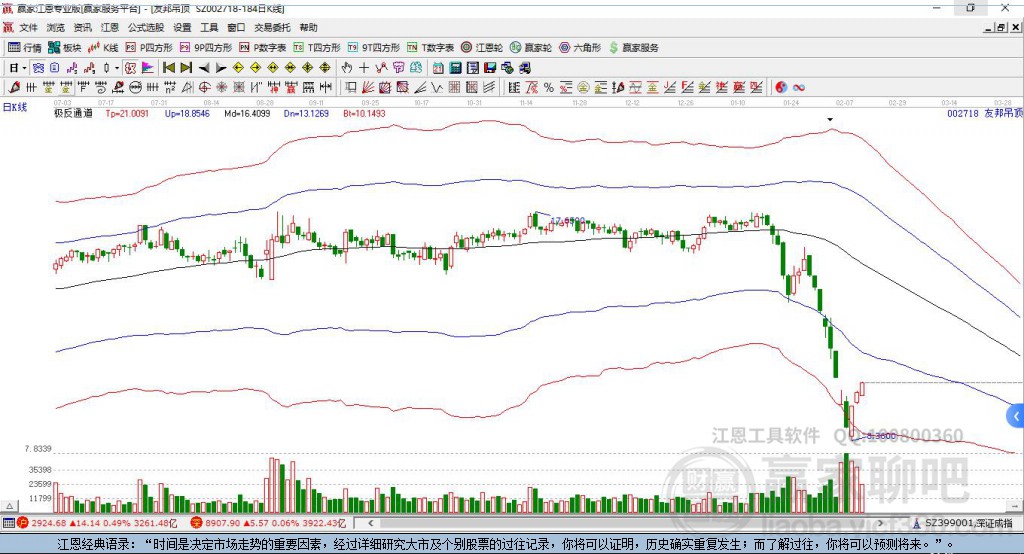Select the crosshair cursor tool

click(x=364, y=68)
